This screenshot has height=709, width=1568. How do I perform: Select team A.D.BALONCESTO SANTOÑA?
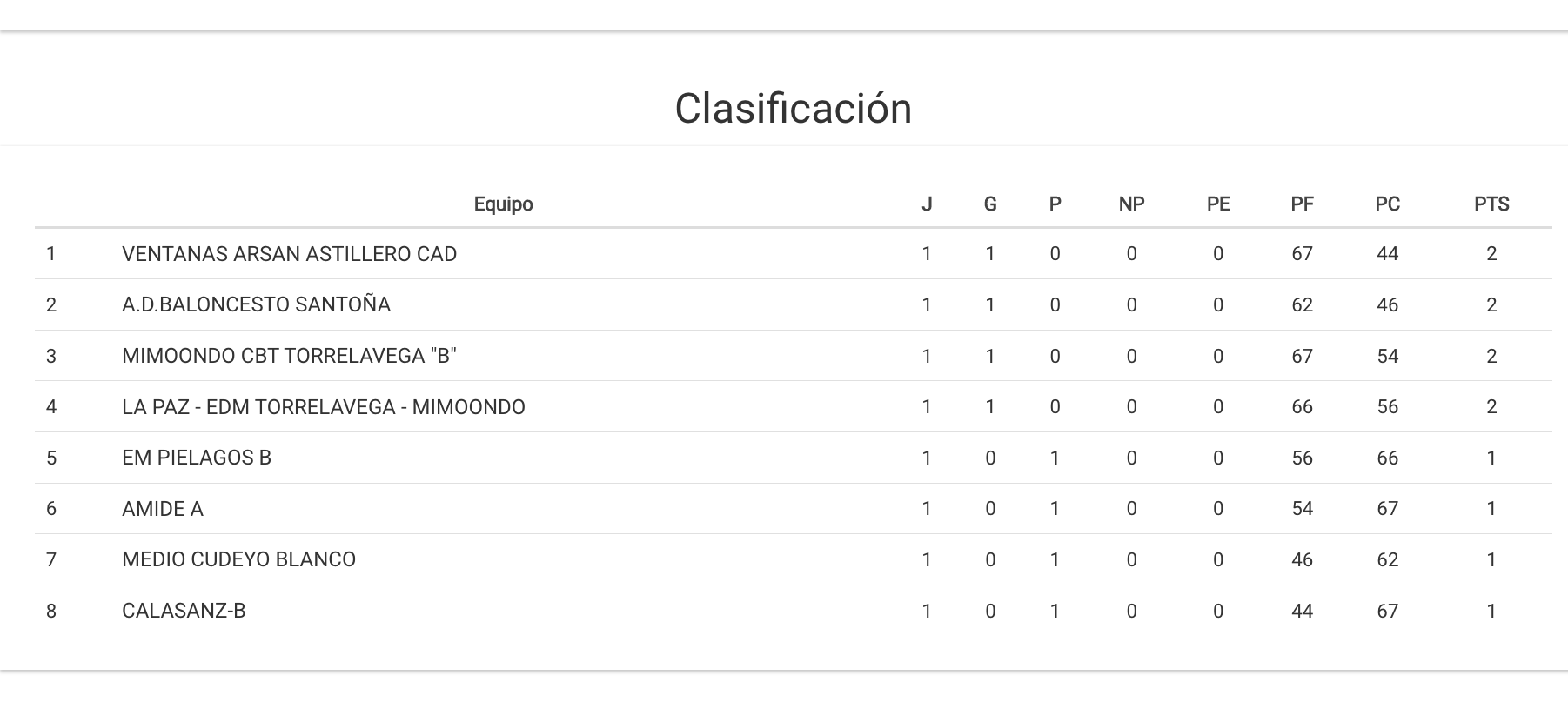[256, 304]
